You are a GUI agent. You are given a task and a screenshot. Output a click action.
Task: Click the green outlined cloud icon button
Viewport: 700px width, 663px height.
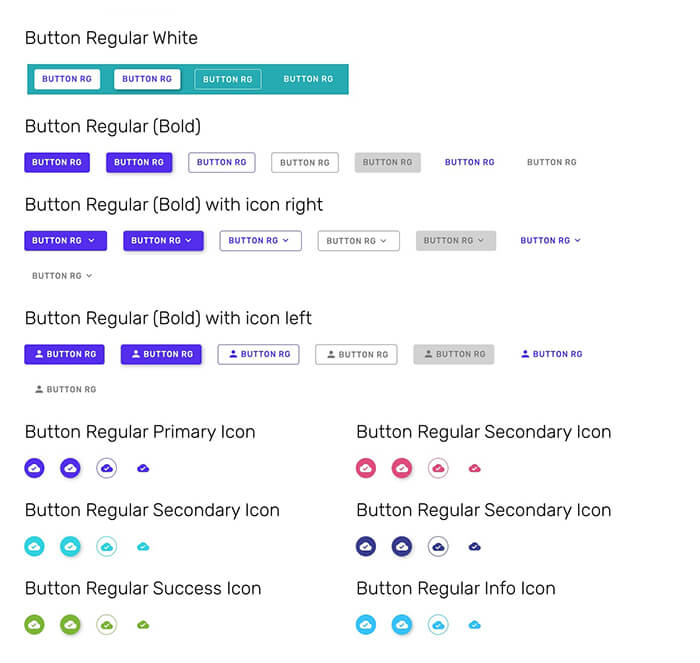pos(107,625)
